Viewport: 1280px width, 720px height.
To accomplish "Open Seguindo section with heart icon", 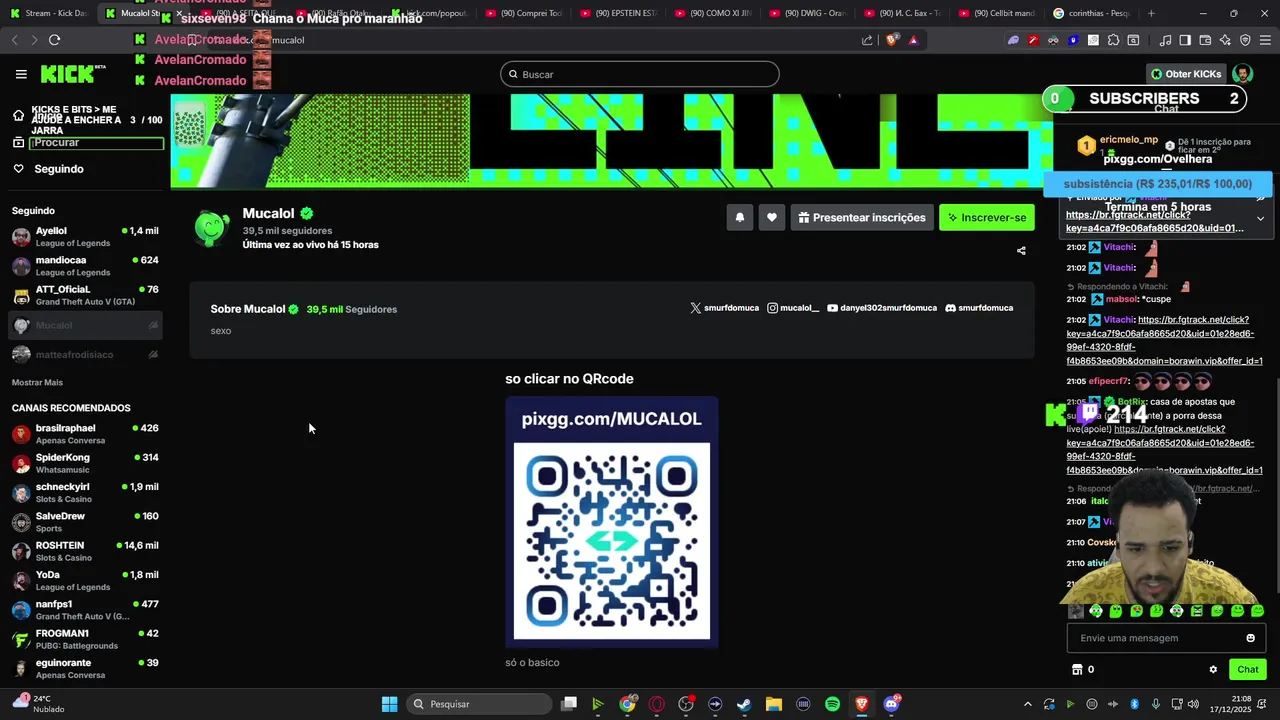I will (x=48, y=169).
